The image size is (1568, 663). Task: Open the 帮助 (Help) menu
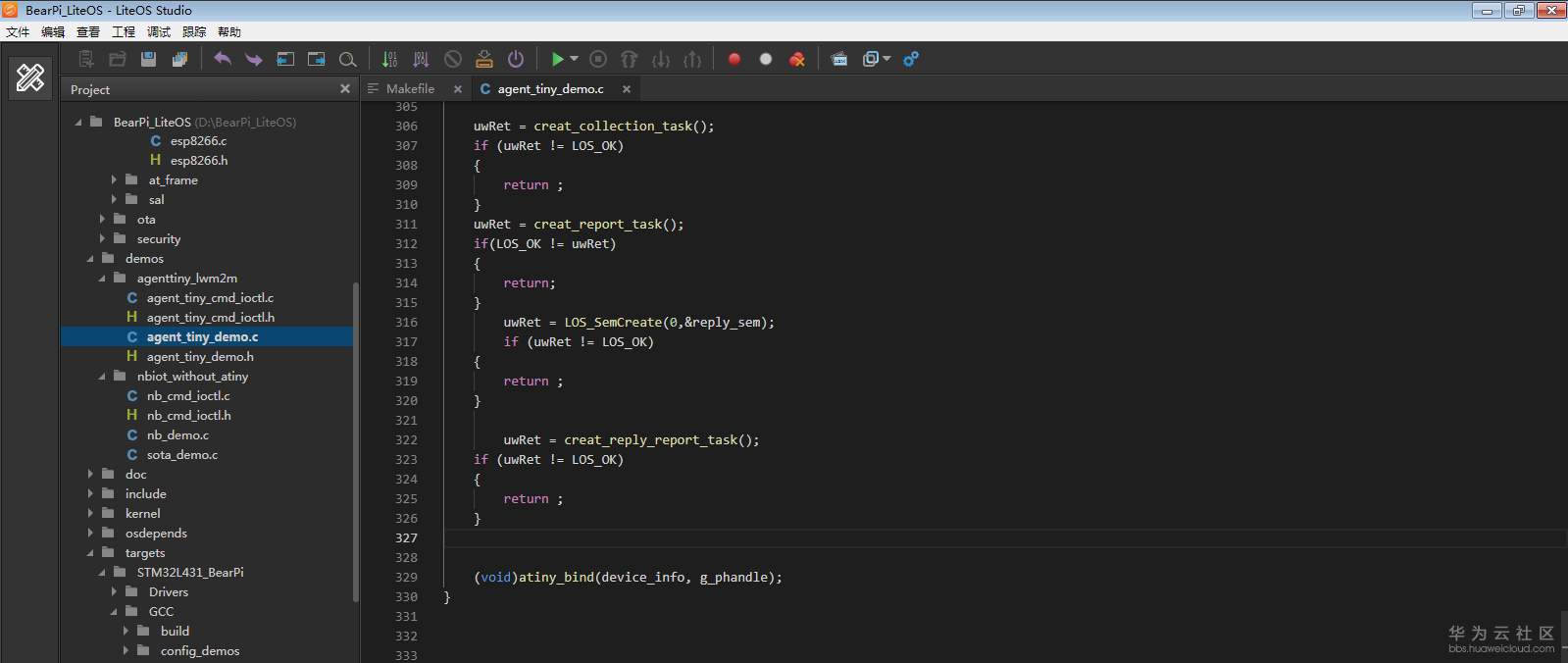[229, 31]
